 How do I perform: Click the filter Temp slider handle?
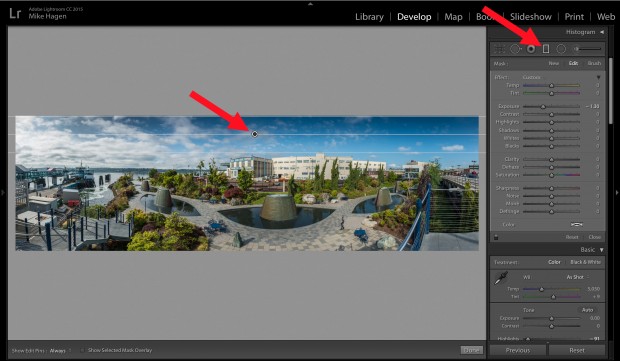tap(552, 86)
